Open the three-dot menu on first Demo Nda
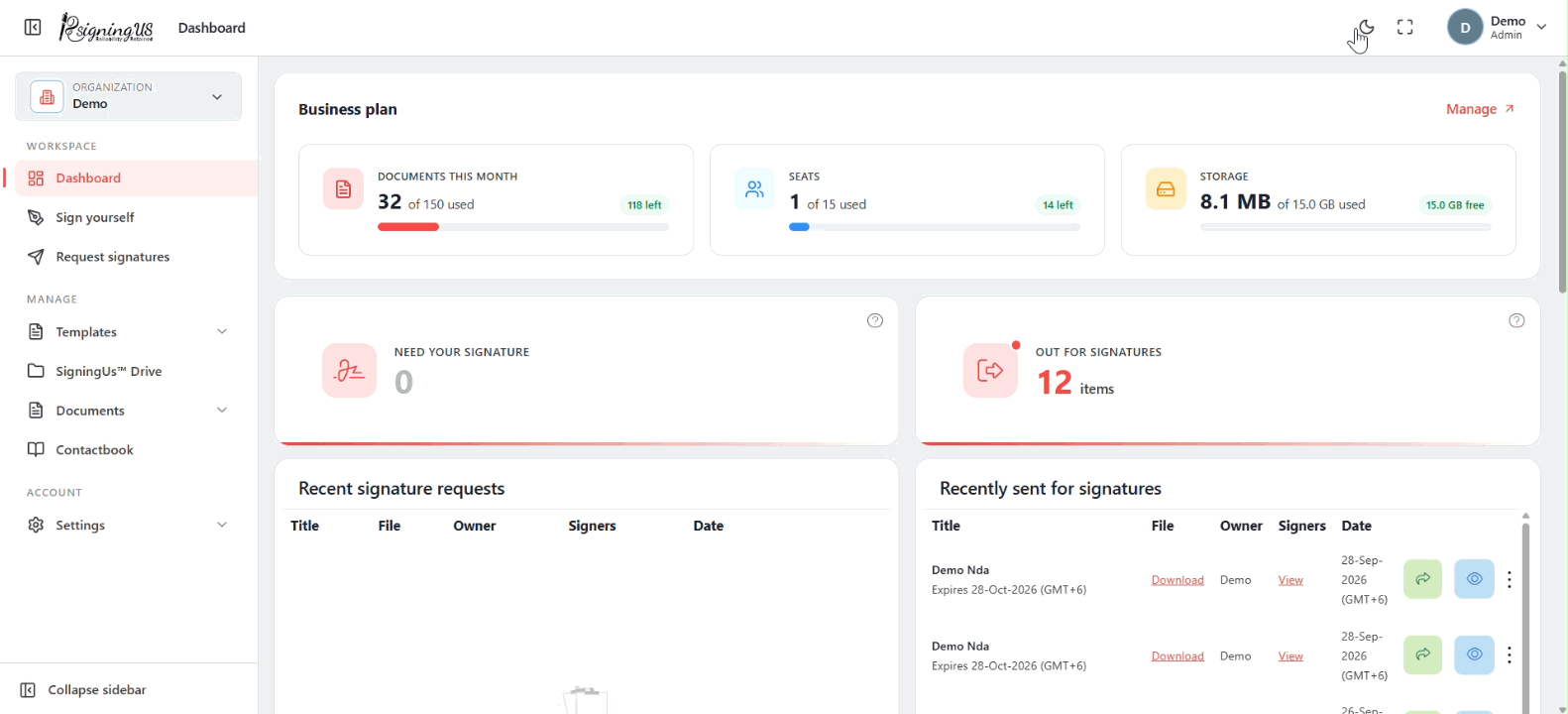 1510,579
